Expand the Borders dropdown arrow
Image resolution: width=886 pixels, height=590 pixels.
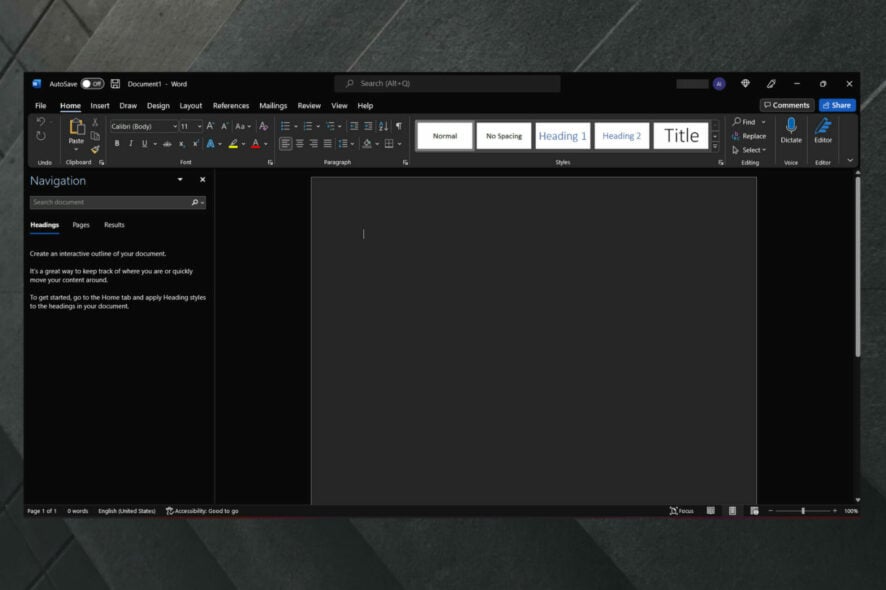tap(399, 144)
